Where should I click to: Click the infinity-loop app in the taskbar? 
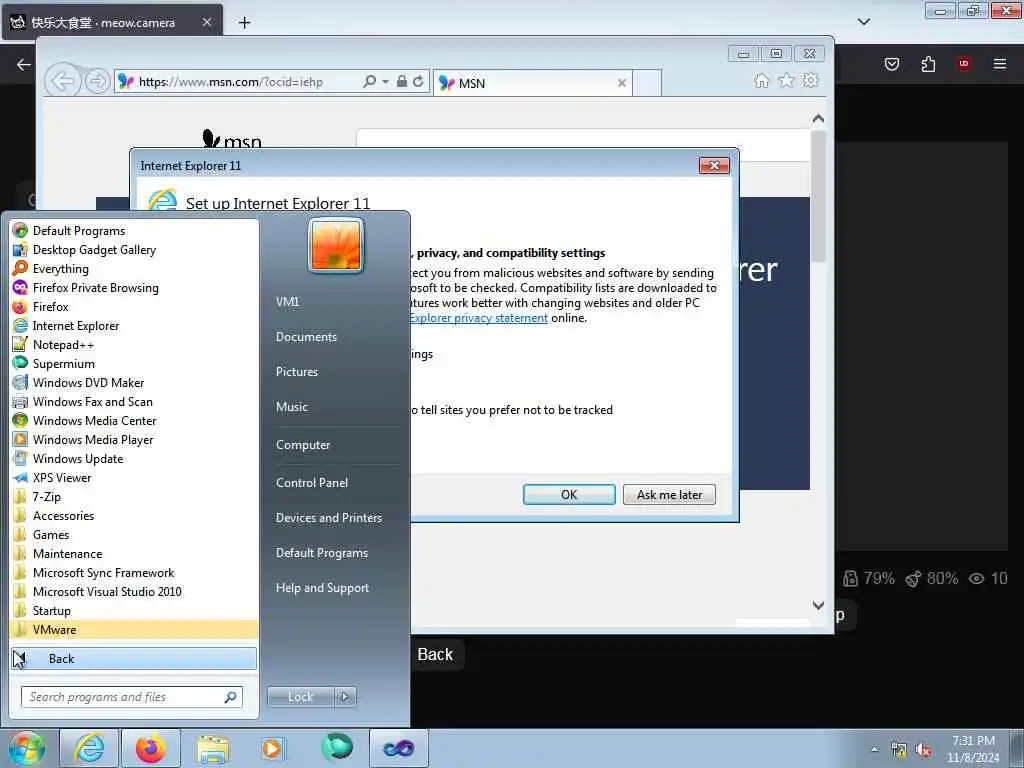click(398, 748)
